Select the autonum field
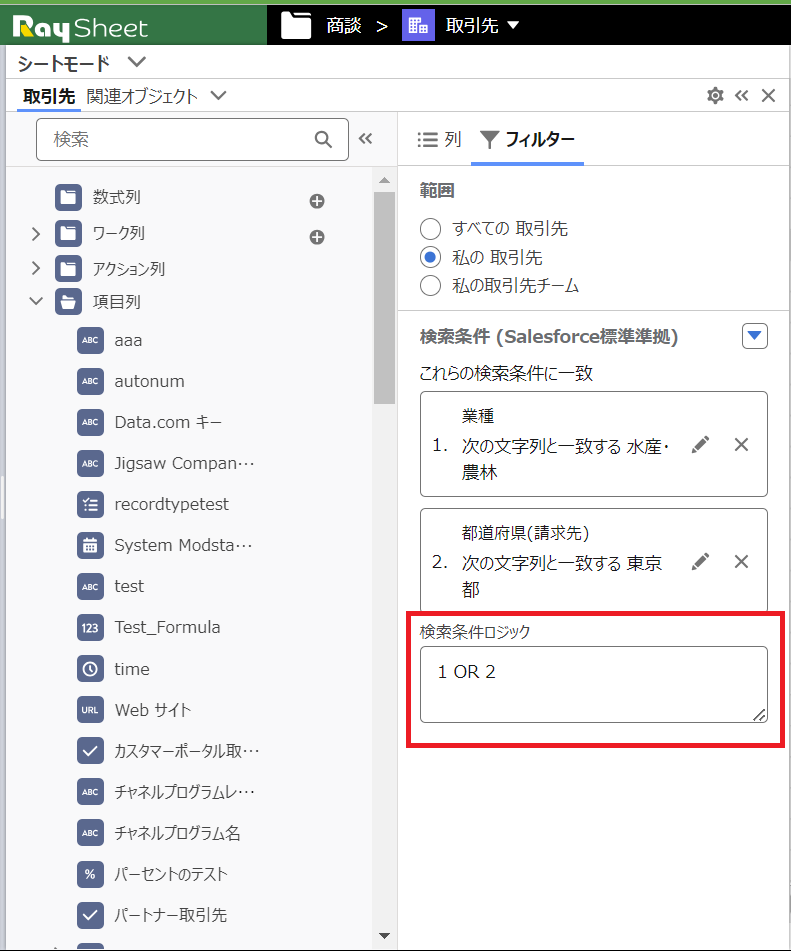Image resolution: width=791 pixels, height=951 pixels. 149,381
